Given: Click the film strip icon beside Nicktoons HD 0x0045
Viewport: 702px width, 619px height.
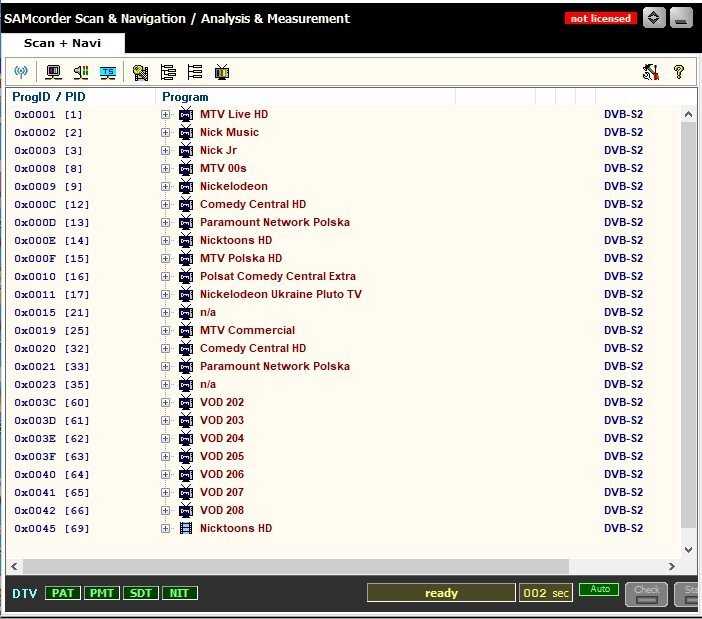Looking at the screenshot, I should coord(186,528).
